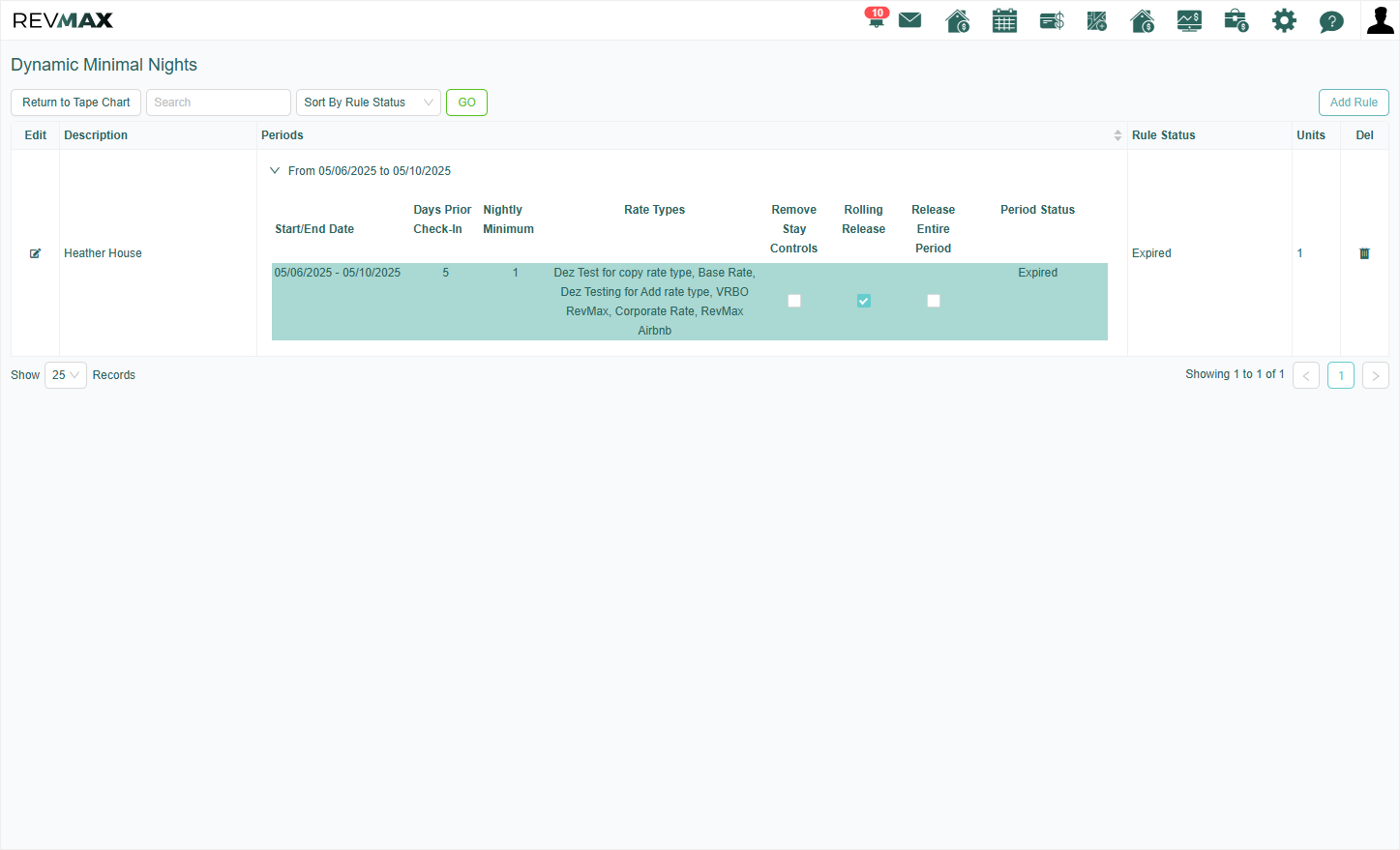
Task: Open the user profile silhouette icon
Action: click(x=1380, y=20)
